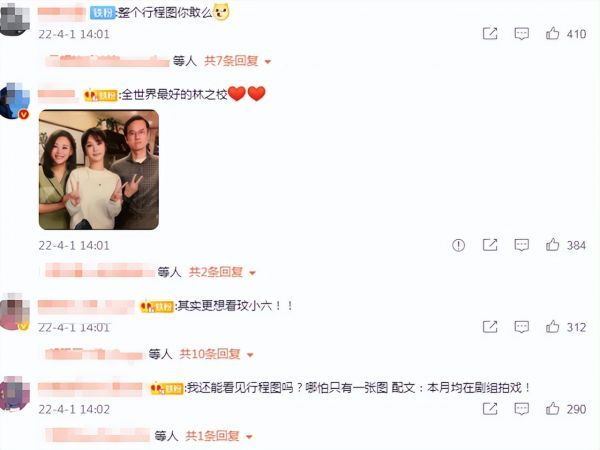Repost the comment with 312 likes
600x450 pixels.
tap(490, 327)
